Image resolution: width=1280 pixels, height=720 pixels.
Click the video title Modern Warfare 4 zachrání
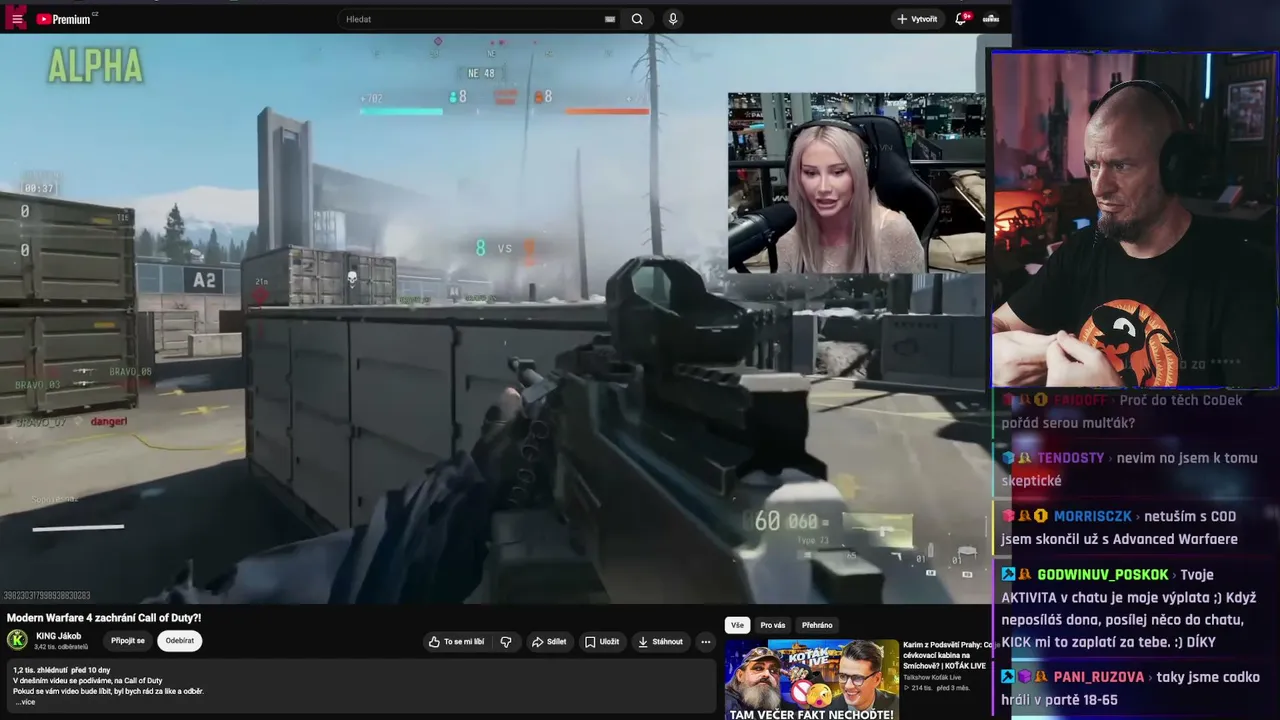click(104, 618)
